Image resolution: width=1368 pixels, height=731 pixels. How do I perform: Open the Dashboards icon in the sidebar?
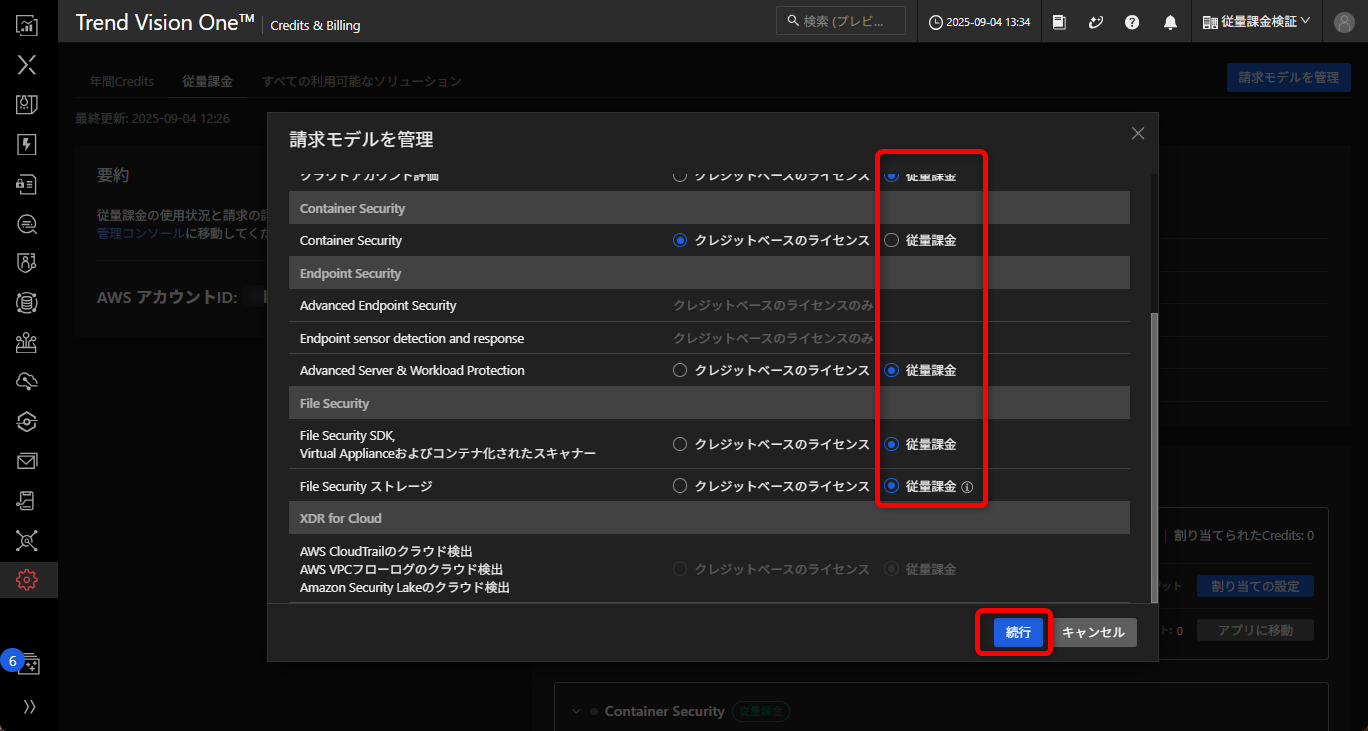click(x=27, y=25)
